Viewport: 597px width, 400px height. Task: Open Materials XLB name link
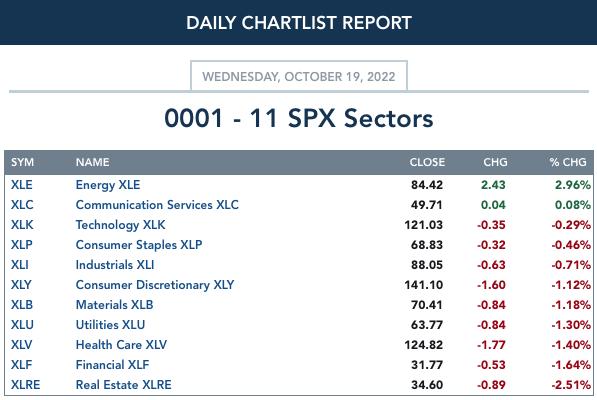[114, 305]
